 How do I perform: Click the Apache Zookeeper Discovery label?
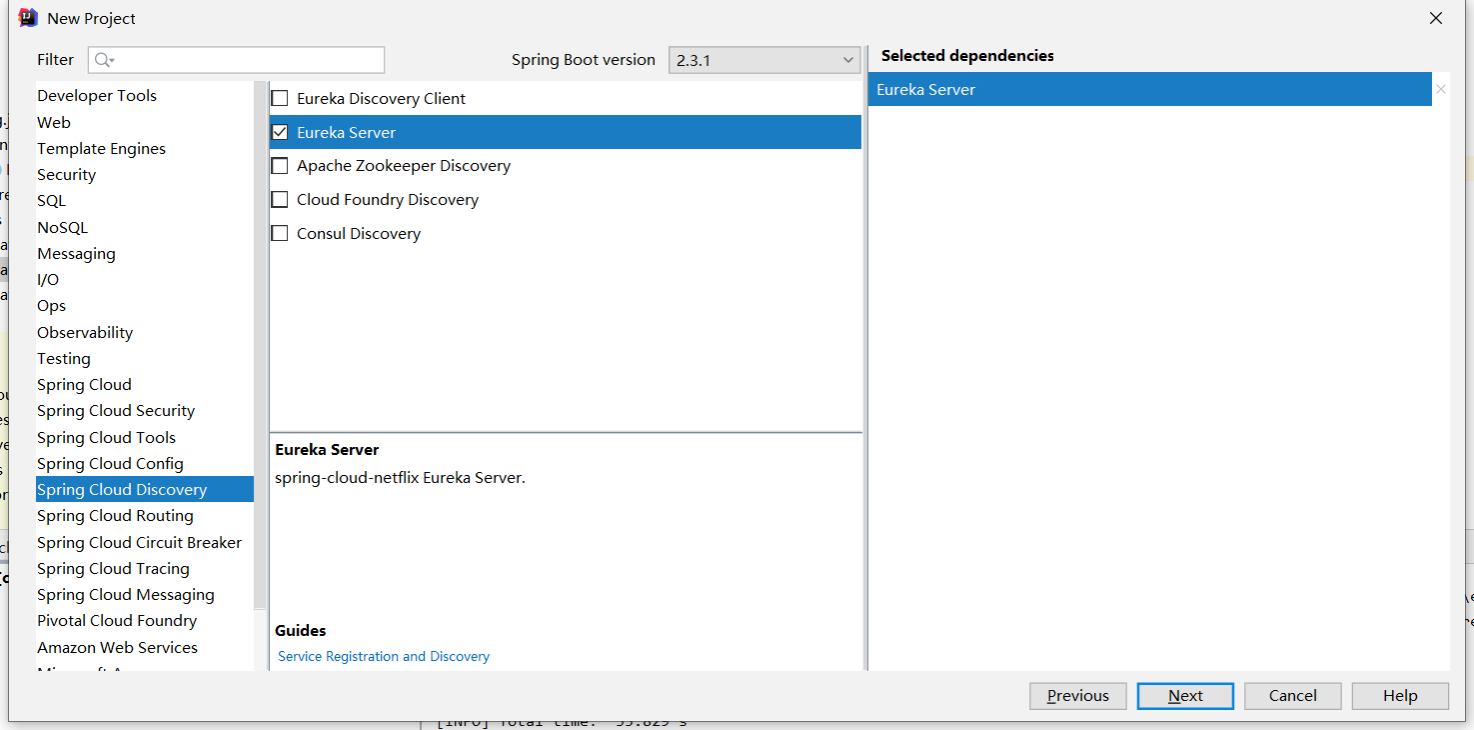coord(404,166)
